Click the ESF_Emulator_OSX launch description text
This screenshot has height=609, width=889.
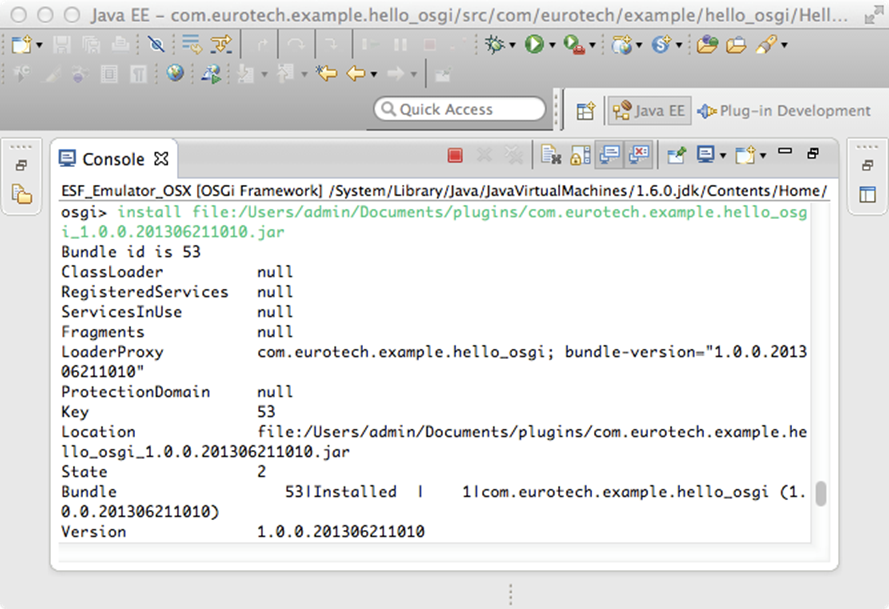tap(444, 191)
